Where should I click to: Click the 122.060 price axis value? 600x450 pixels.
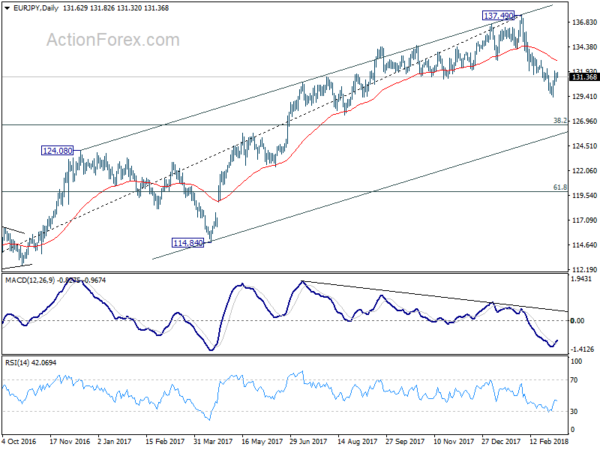(584, 171)
